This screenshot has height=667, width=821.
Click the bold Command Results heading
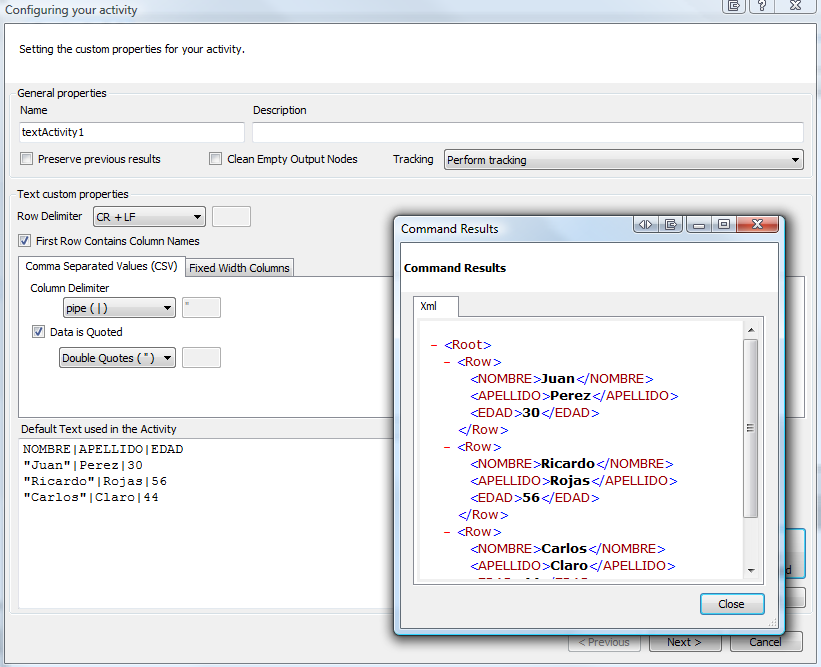click(455, 268)
